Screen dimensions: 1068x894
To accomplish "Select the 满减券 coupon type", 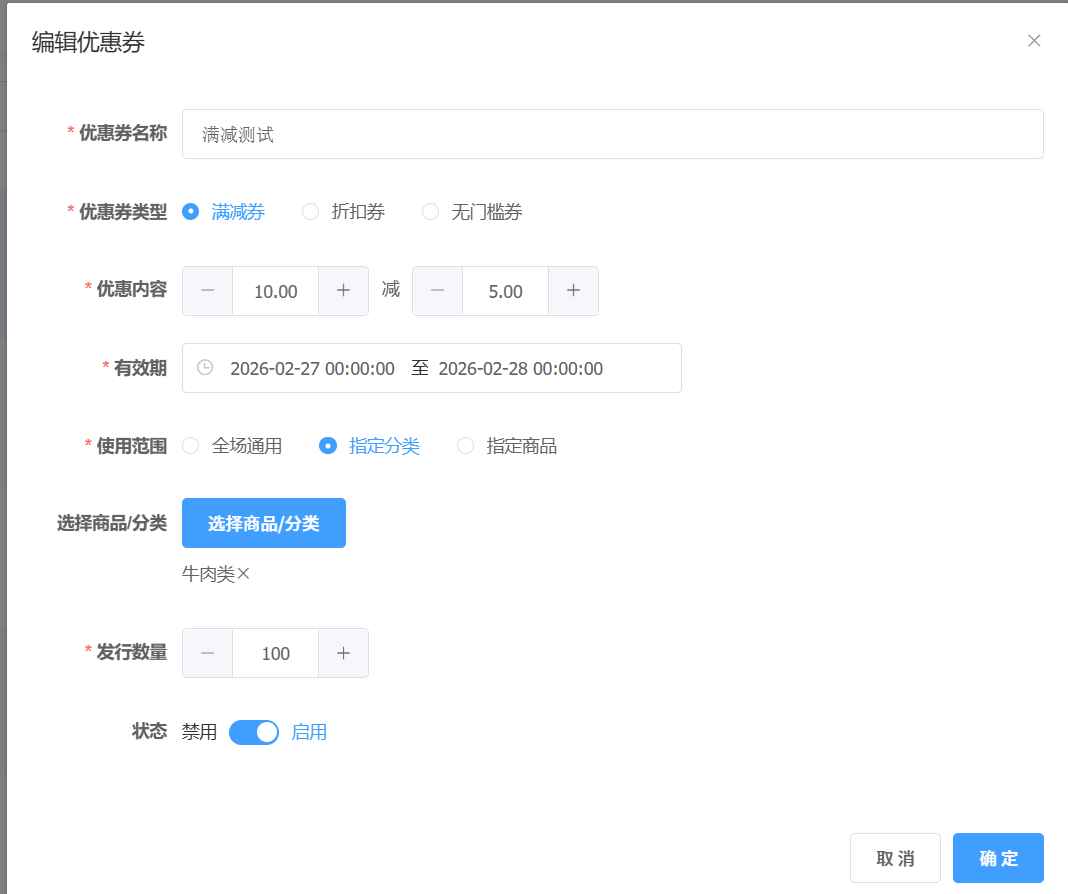I will coord(191,212).
